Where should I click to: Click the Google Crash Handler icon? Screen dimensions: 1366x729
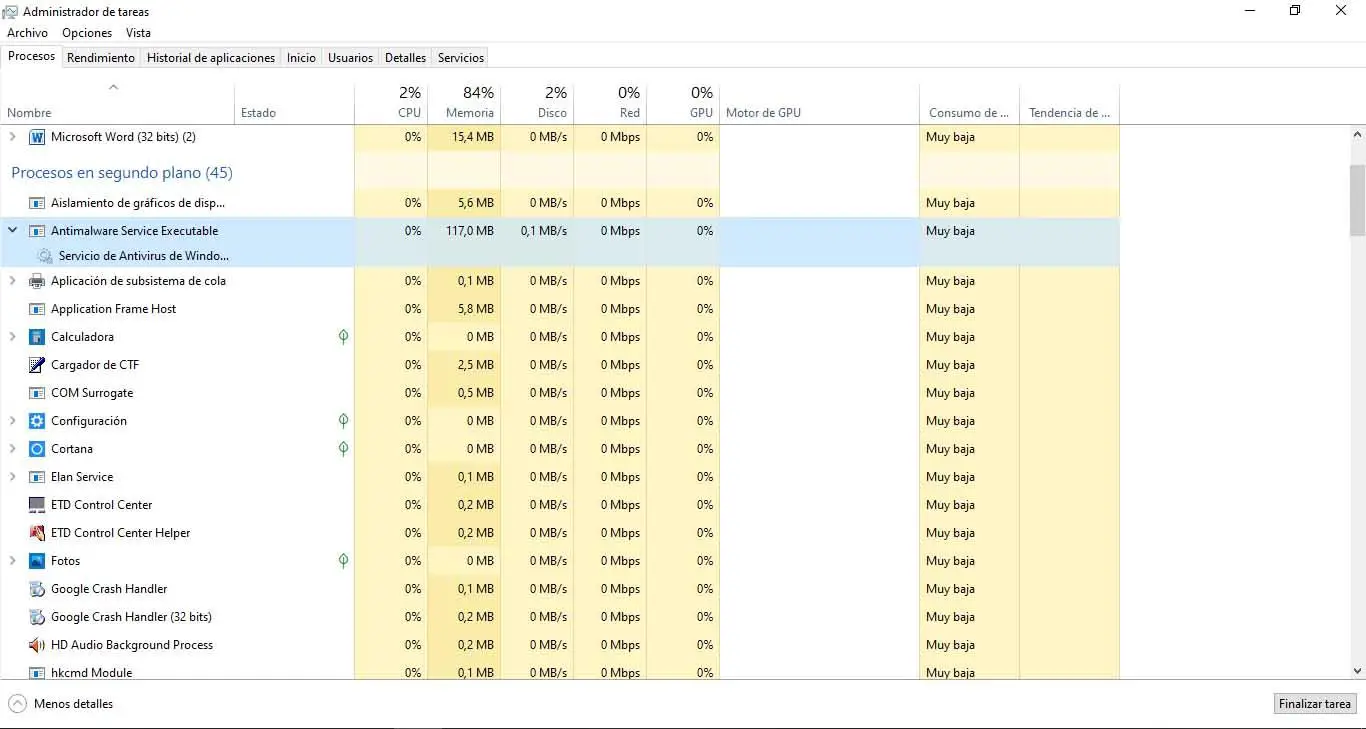point(37,589)
